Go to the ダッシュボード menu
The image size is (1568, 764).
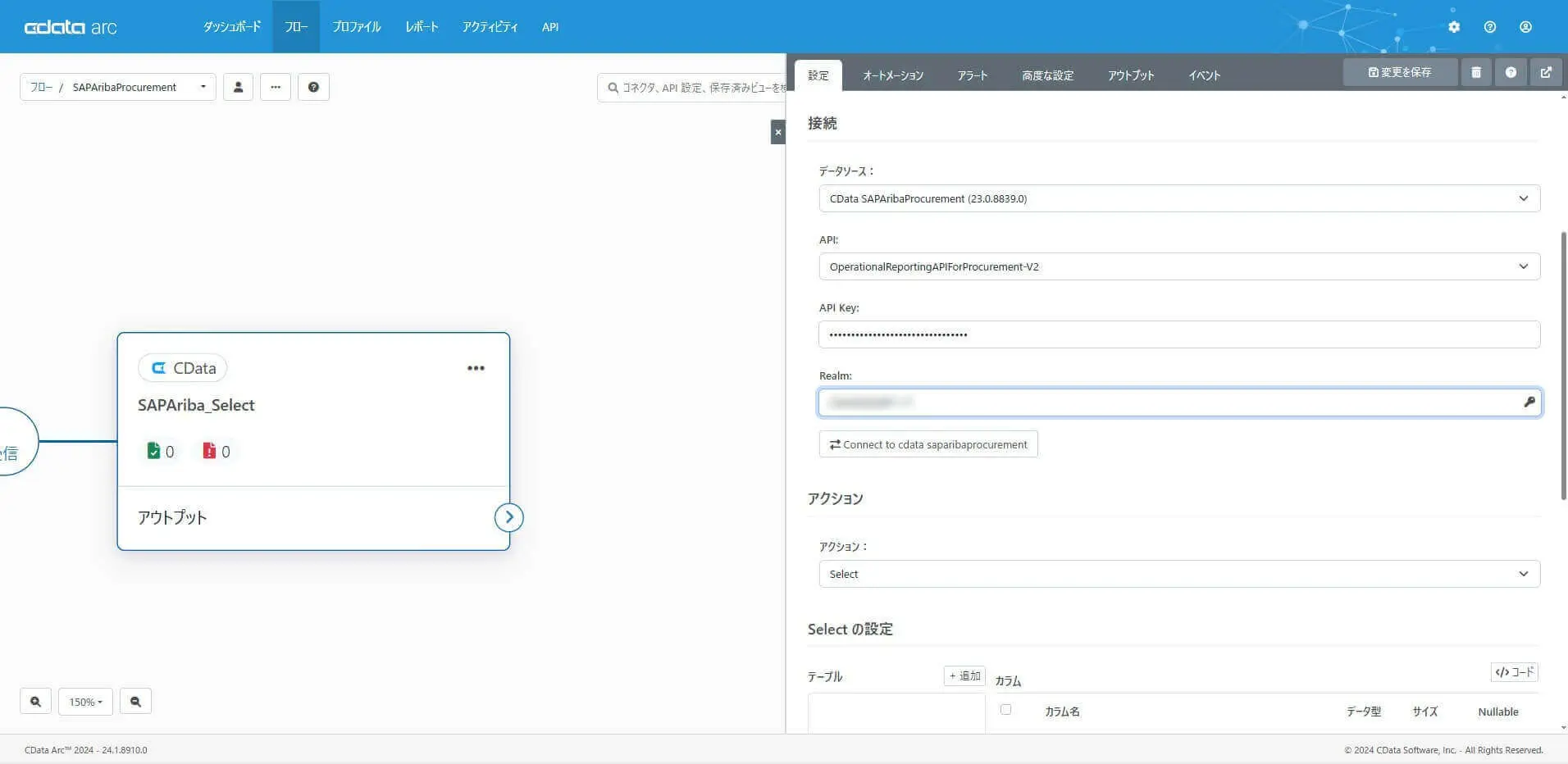(232, 27)
